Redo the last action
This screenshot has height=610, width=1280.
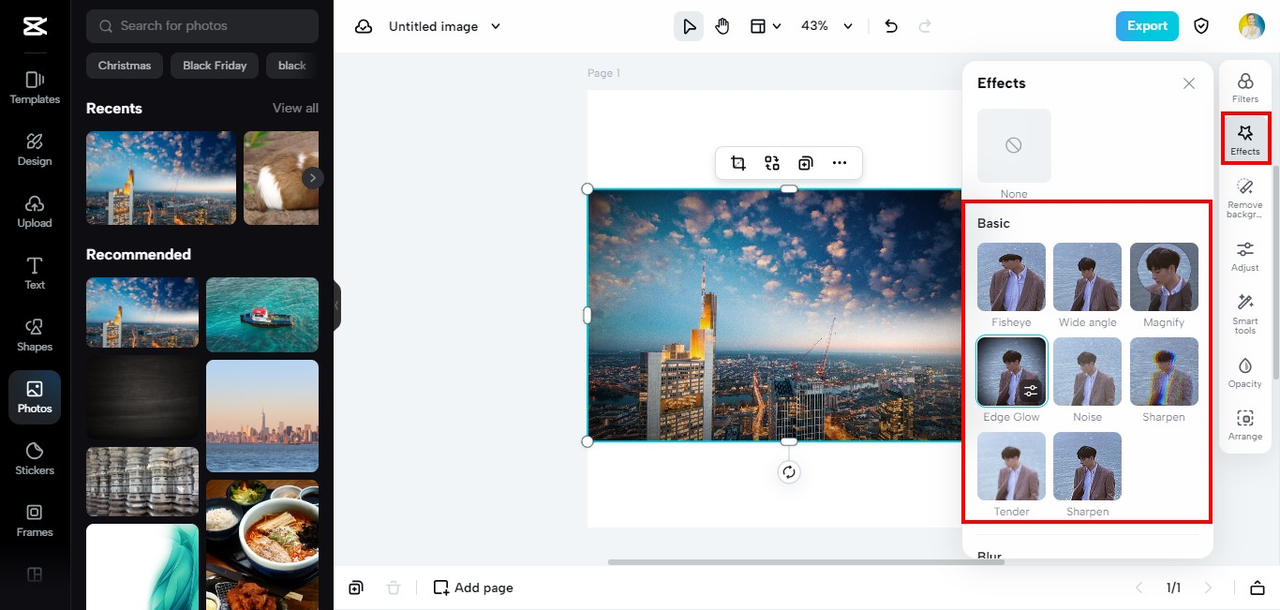925,26
